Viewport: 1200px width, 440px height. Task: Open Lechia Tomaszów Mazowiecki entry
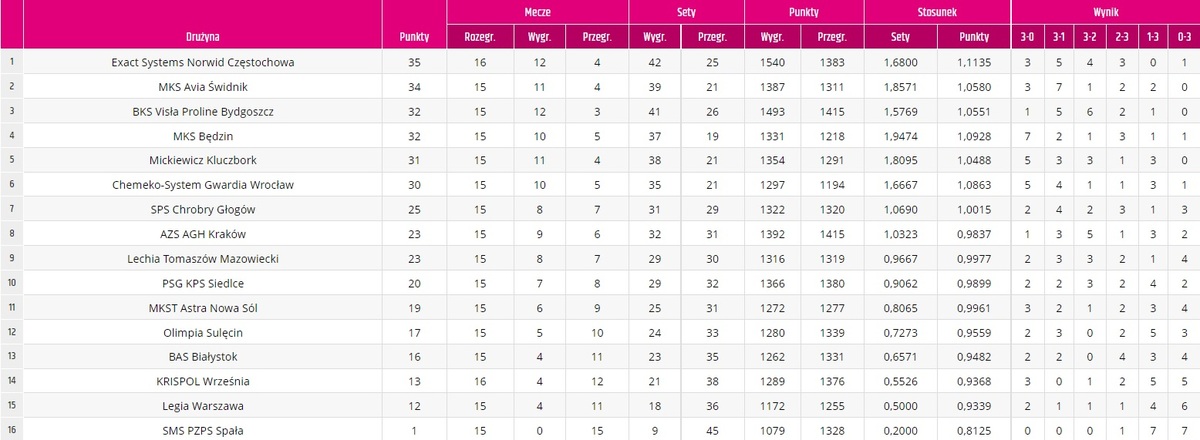pyautogui.click(x=203, y=258)
